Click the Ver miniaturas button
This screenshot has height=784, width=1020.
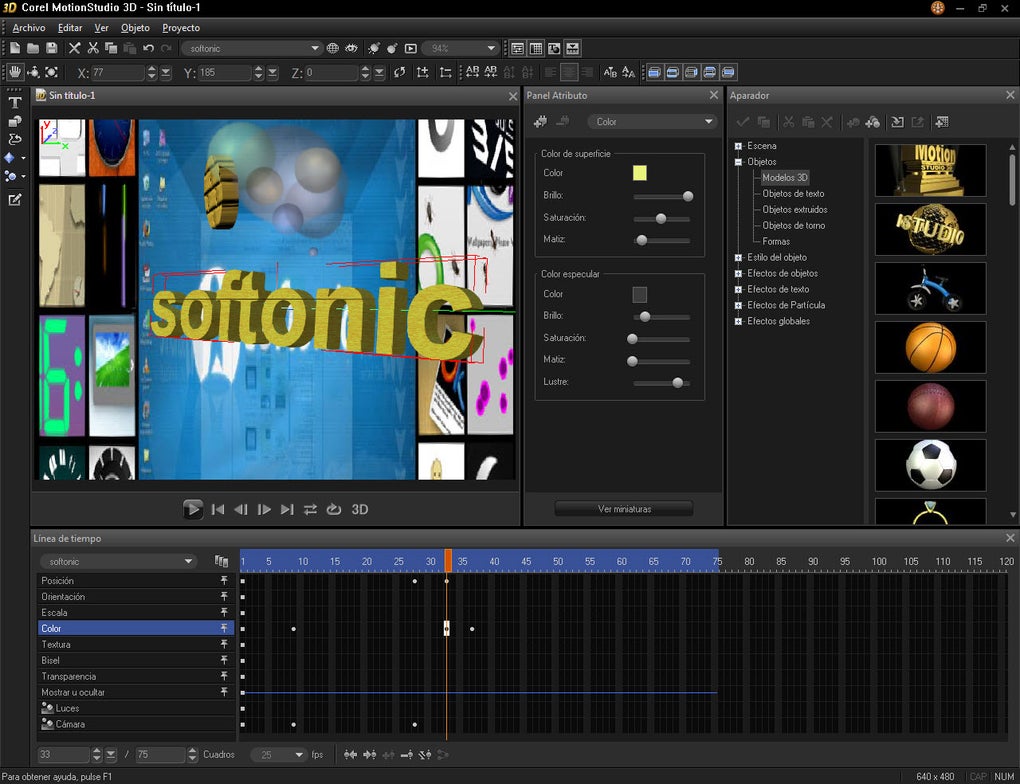(x=624, y=509)
